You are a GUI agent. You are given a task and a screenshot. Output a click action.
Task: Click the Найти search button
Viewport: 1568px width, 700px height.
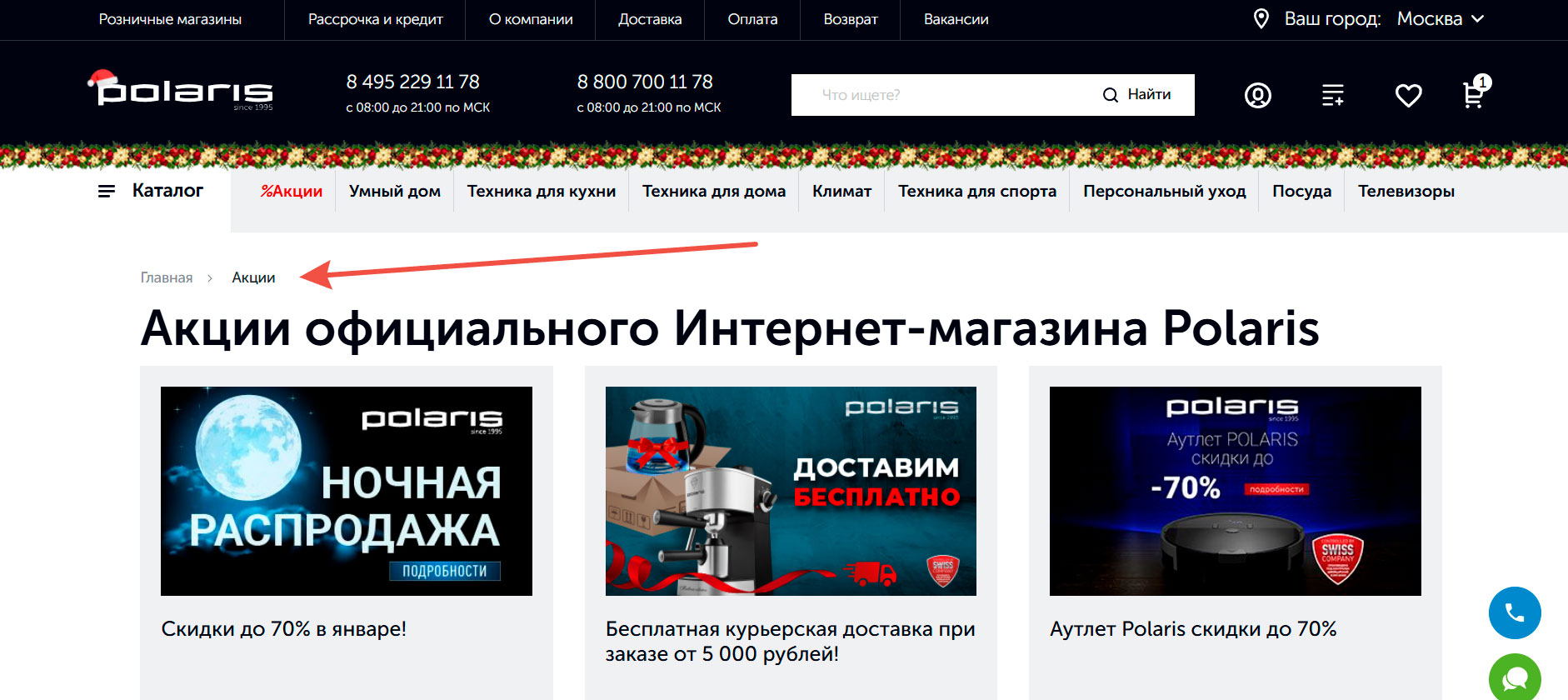point(1137,95)
